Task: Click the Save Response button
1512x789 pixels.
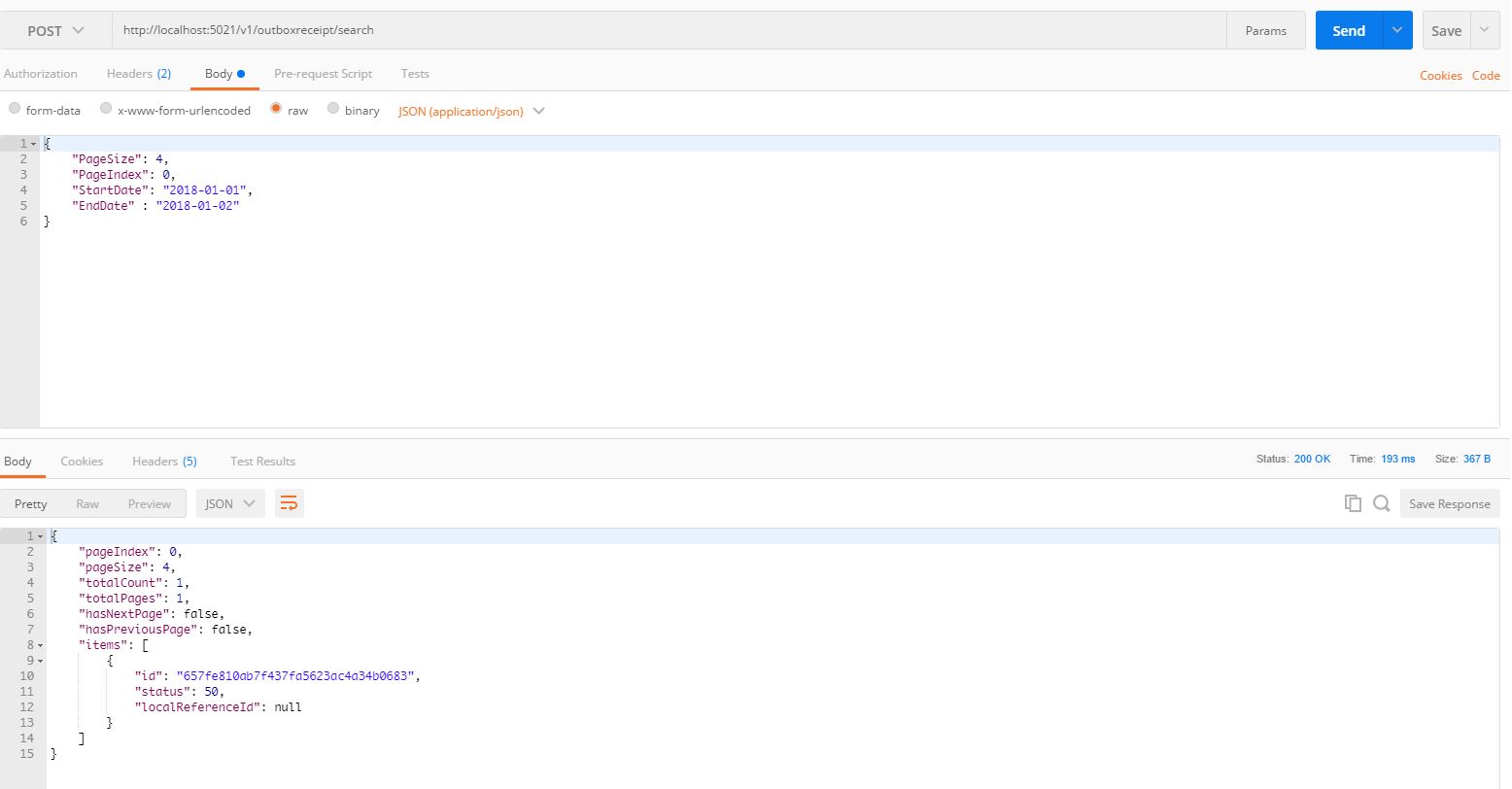Action: [1449, 503]
